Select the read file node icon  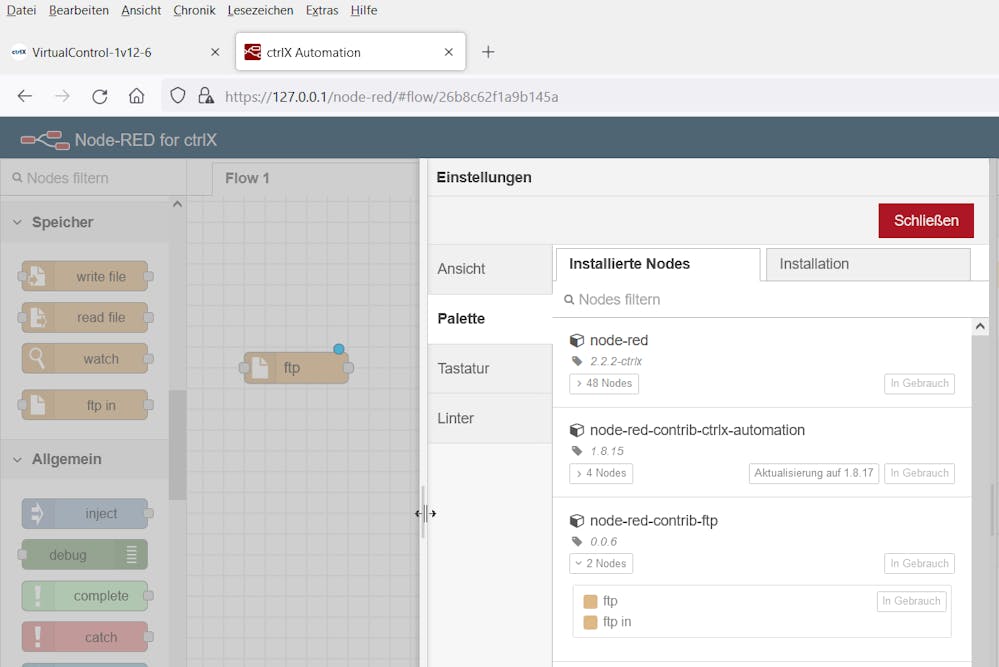[36, 318]
